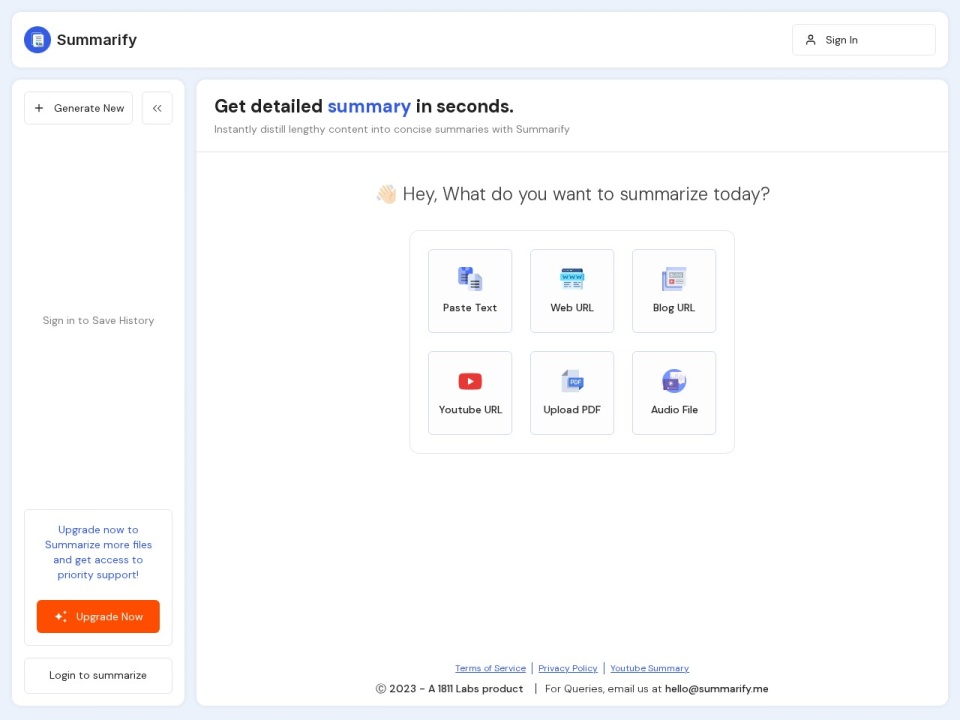Open the Youtube Summary link
The image size is (960, 720).
pyautogui.click(x=649, y=668)
